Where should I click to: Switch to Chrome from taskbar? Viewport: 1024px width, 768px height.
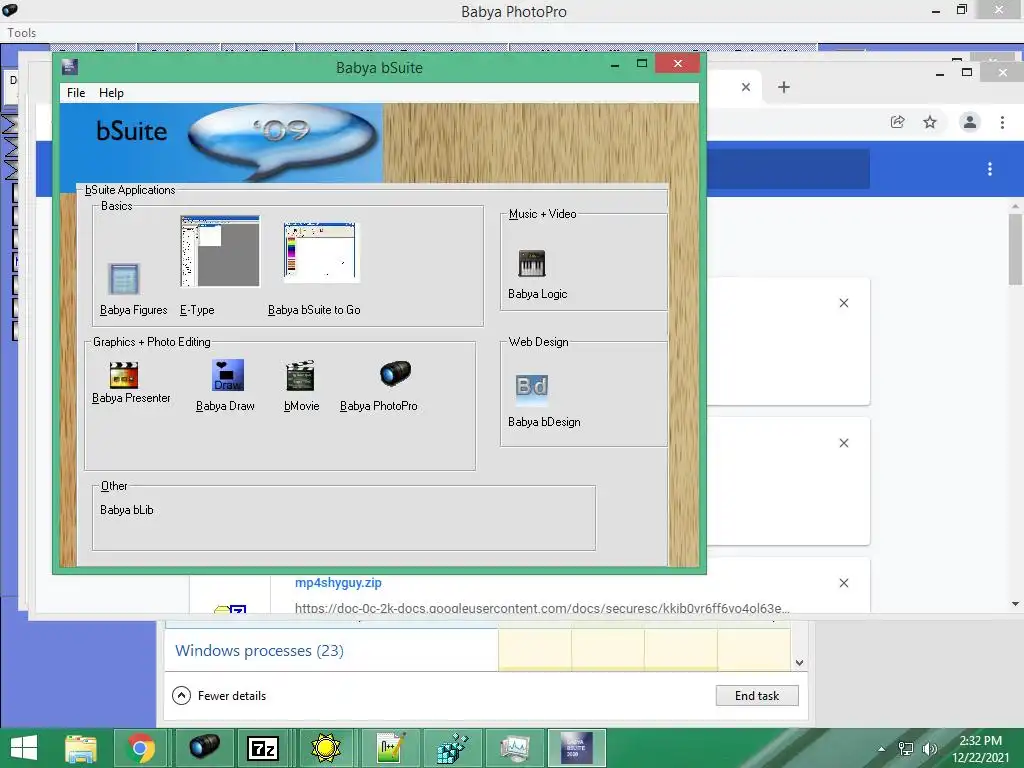tap(142, 748)
